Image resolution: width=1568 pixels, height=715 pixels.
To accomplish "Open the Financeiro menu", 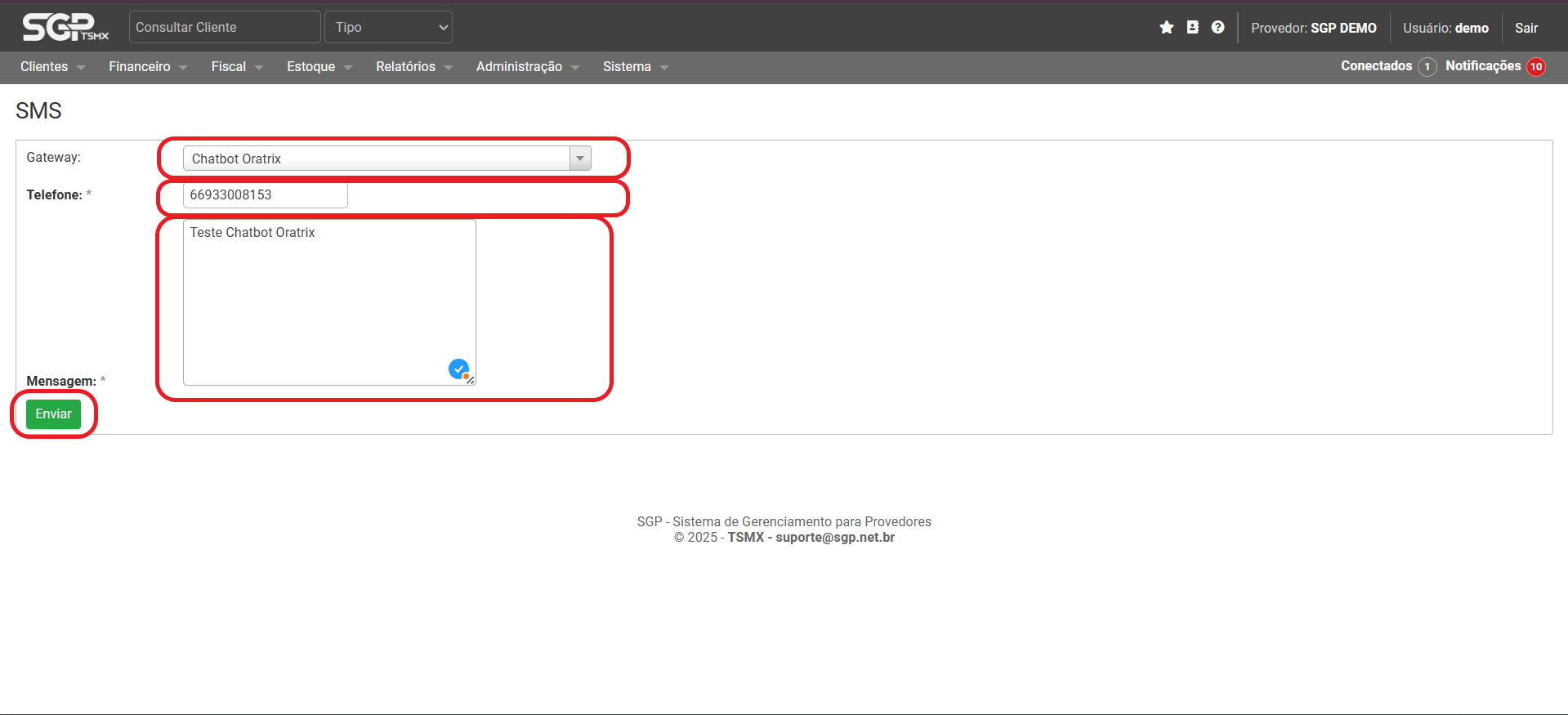I will (x=148, y=67).
